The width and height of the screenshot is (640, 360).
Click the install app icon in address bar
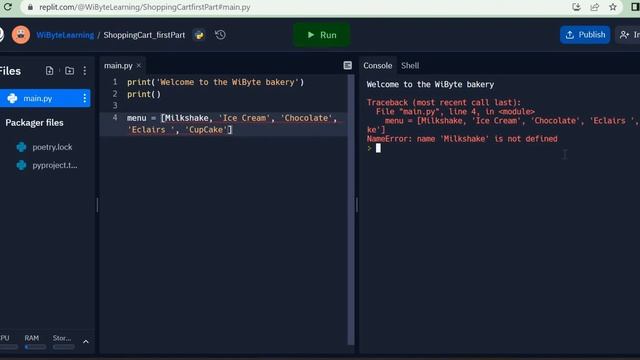click(x=576, y=7)
